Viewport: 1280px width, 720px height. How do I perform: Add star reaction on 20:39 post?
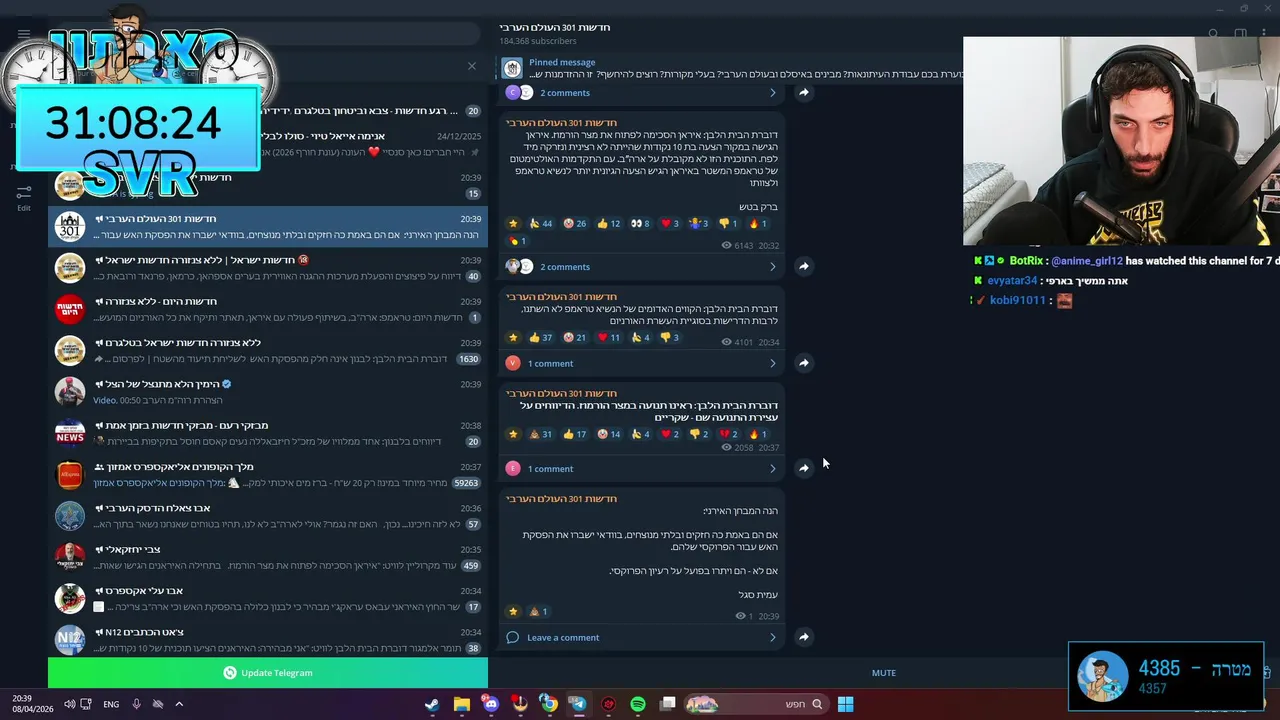pyautogui.click(x=514, y=611)
